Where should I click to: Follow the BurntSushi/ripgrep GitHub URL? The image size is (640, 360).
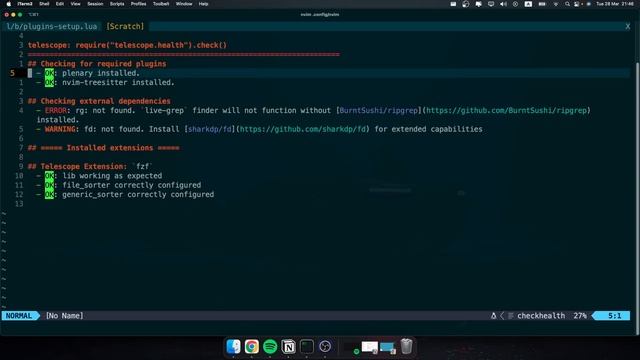tap(506, 110)
